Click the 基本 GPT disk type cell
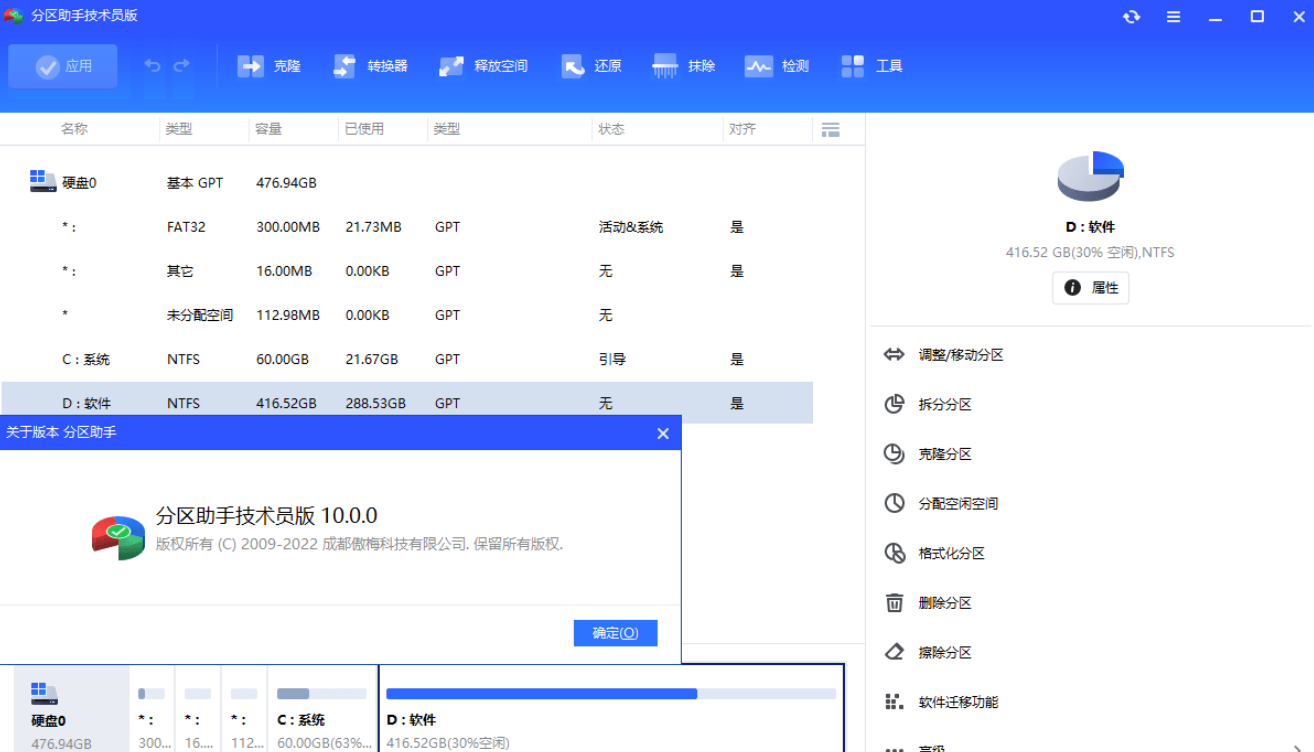This screenshot has height=752, width=1314. point(195,183)
